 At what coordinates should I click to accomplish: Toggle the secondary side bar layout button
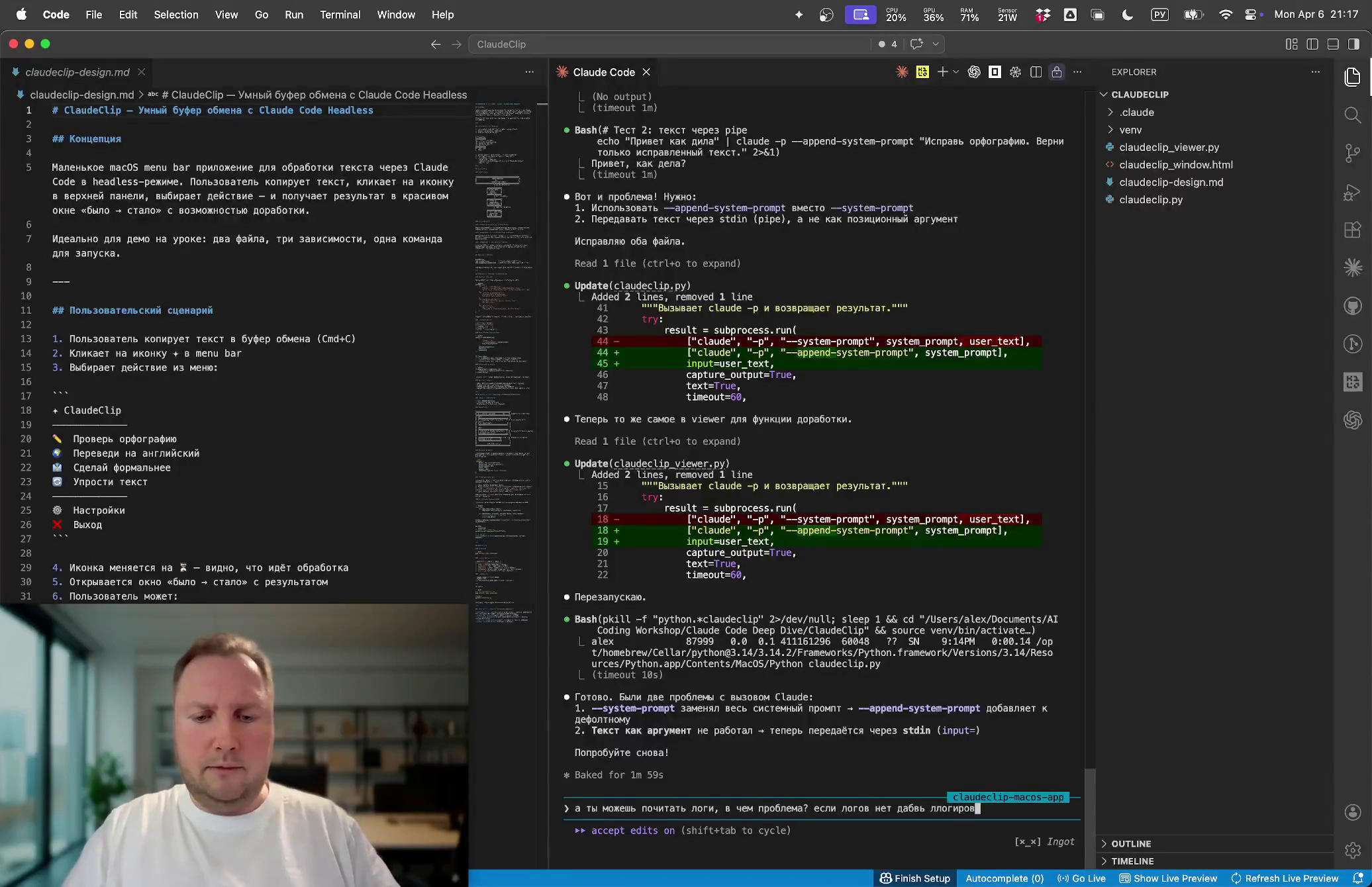pyautogui.click(x=1354, y=44)
